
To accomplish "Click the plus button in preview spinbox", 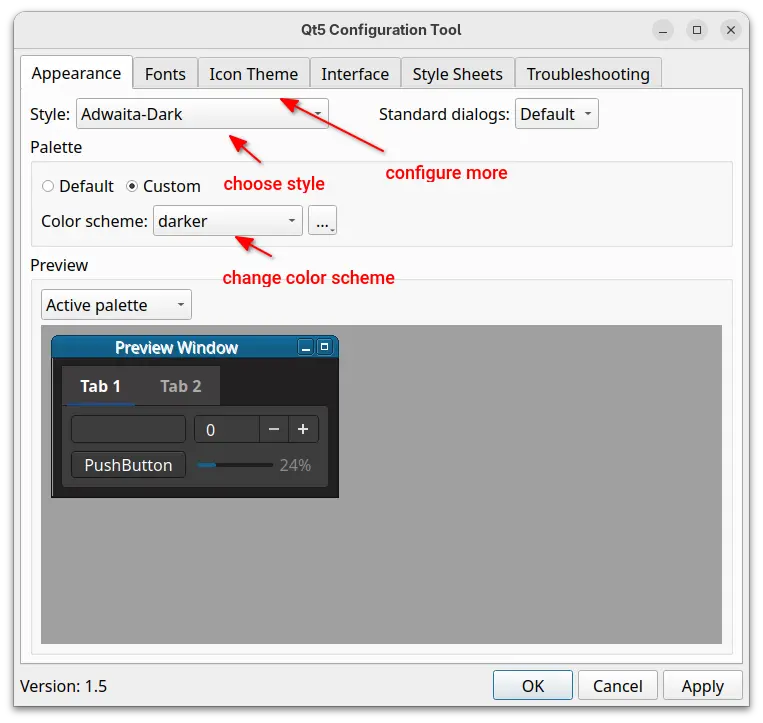I will pyautogui.click(x=303, y=430).
